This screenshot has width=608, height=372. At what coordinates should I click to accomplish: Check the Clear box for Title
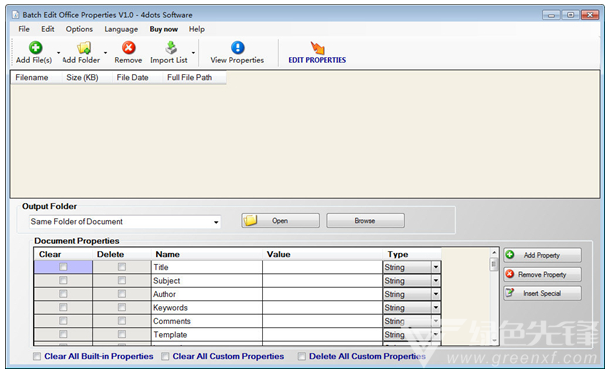tap(63, 267)
